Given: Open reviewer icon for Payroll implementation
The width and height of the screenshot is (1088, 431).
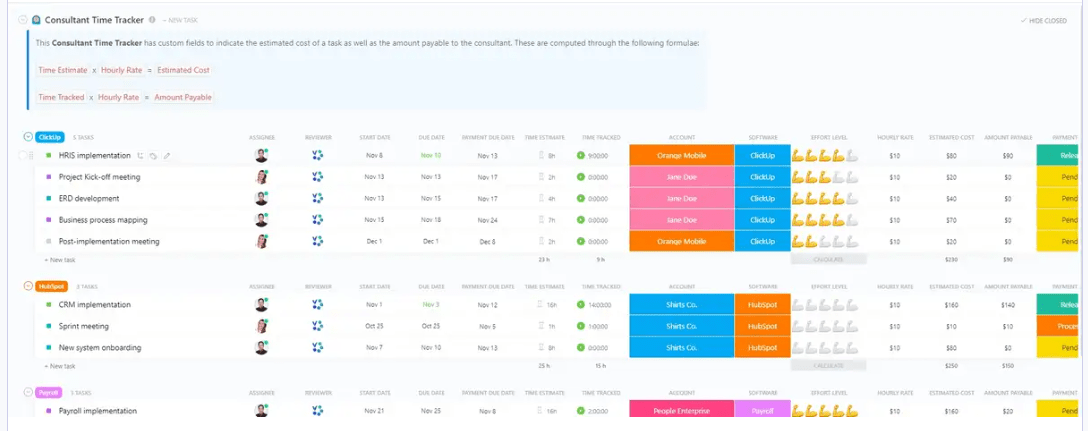Looking at the screenshot, I should click(318, 411).
